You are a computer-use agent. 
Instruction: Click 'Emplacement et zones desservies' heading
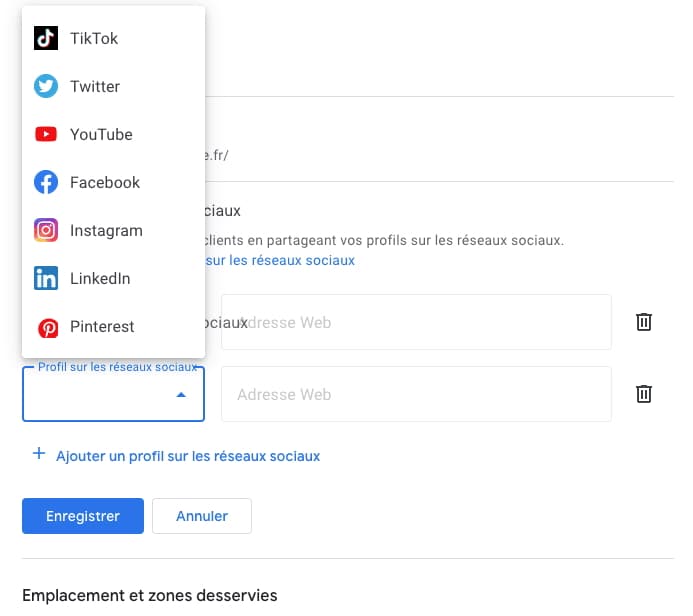click(x=150, y=595)
